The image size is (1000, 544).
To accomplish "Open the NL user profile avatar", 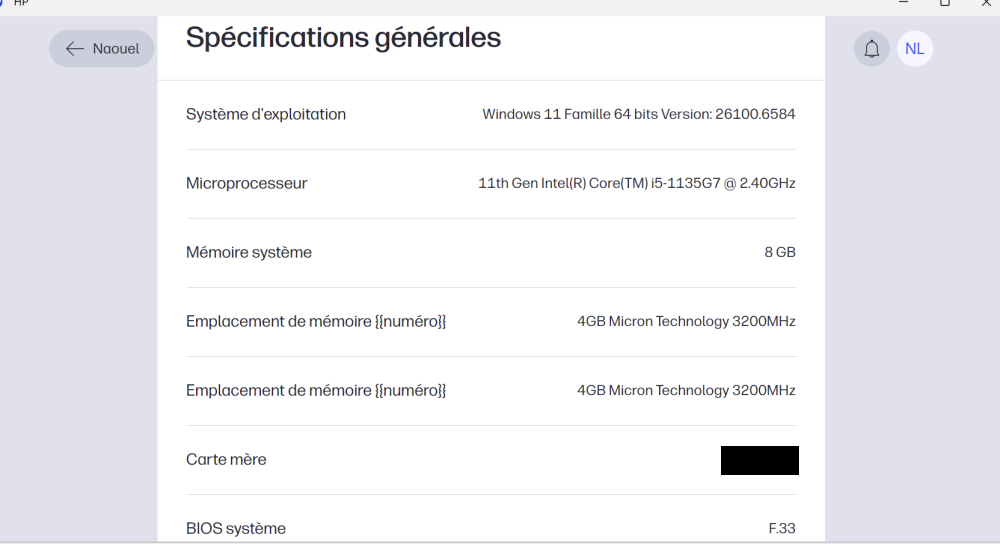I will pos(914,49).
